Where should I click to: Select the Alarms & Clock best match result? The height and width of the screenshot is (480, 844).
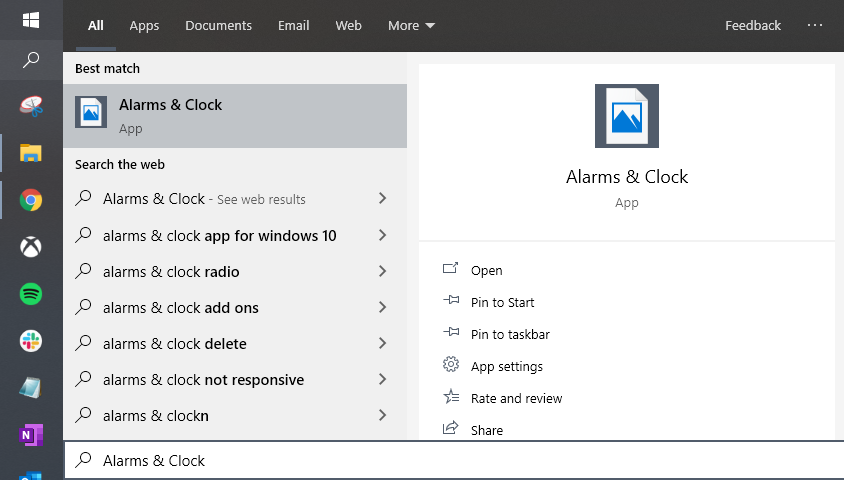(235, 116)
